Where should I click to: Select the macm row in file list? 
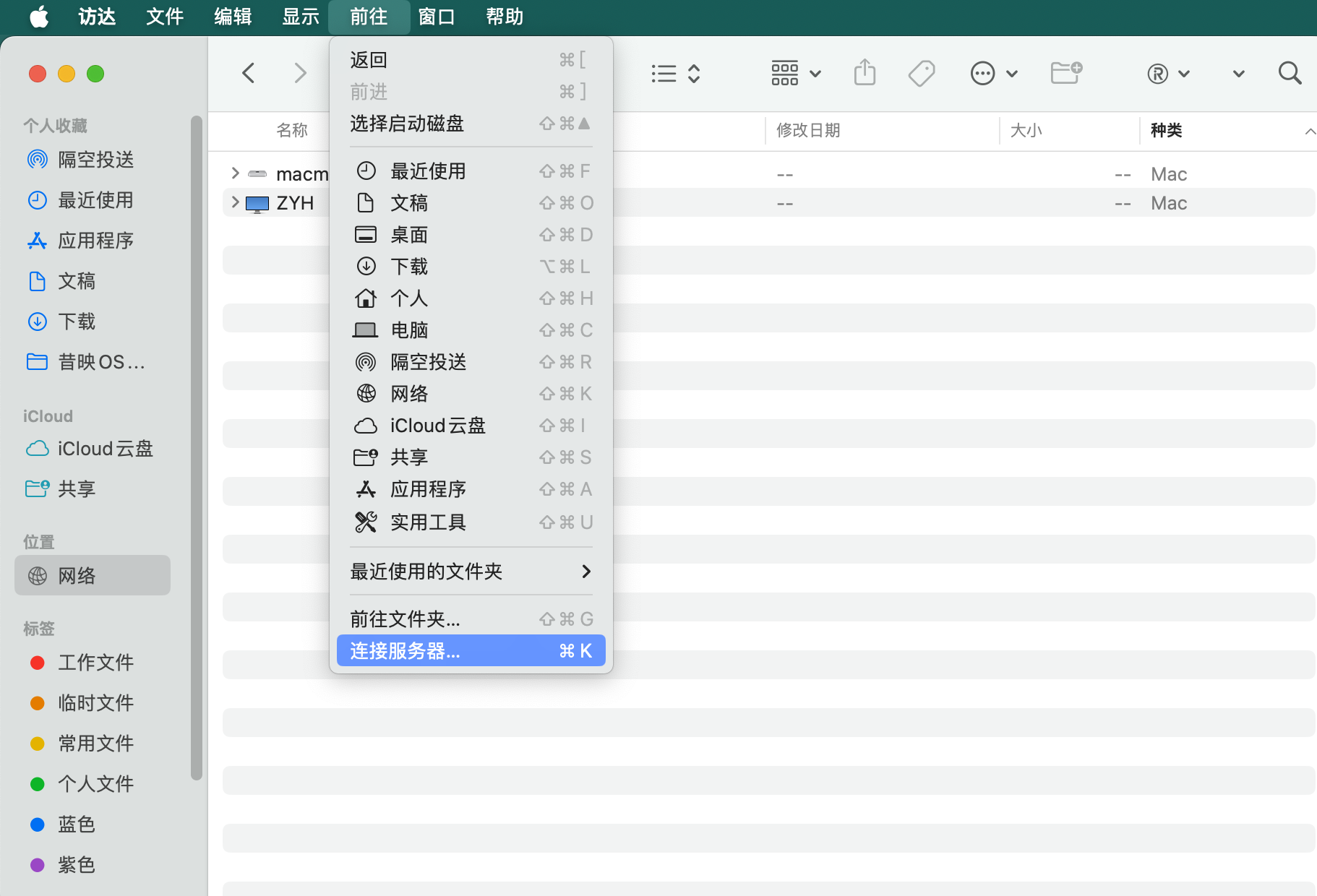[769, 174]
